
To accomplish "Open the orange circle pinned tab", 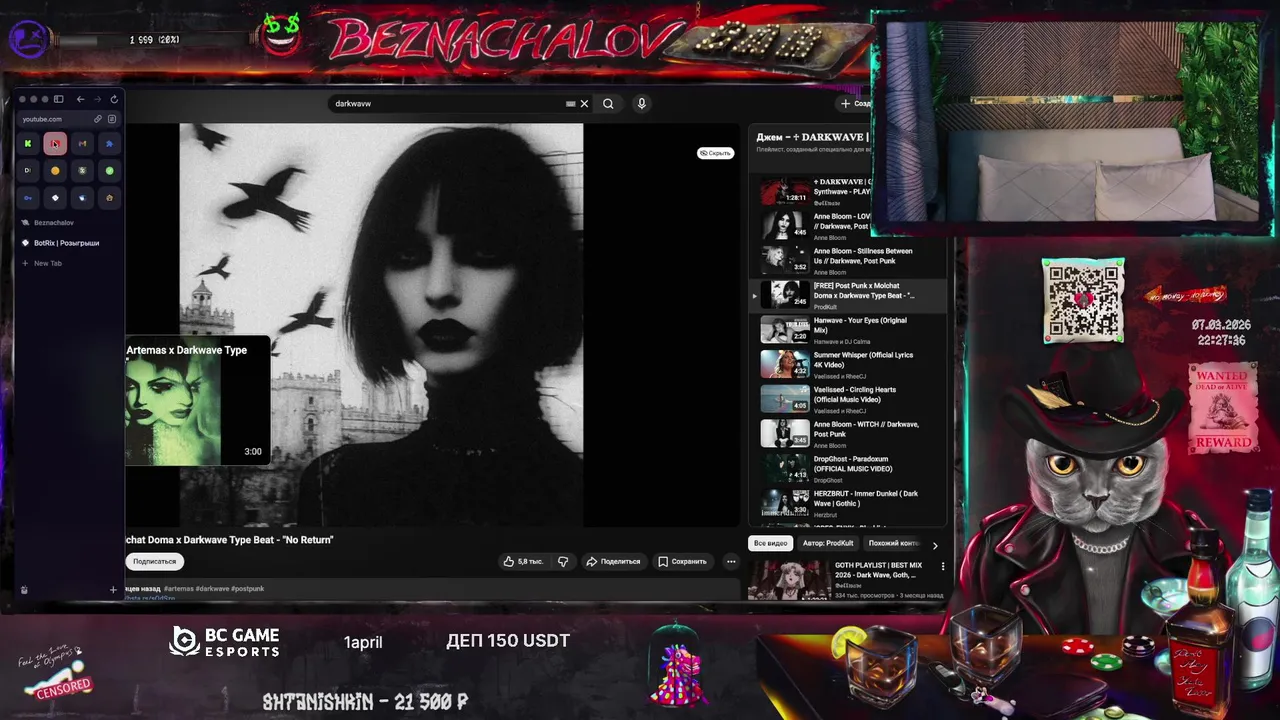I will [55, 171].
